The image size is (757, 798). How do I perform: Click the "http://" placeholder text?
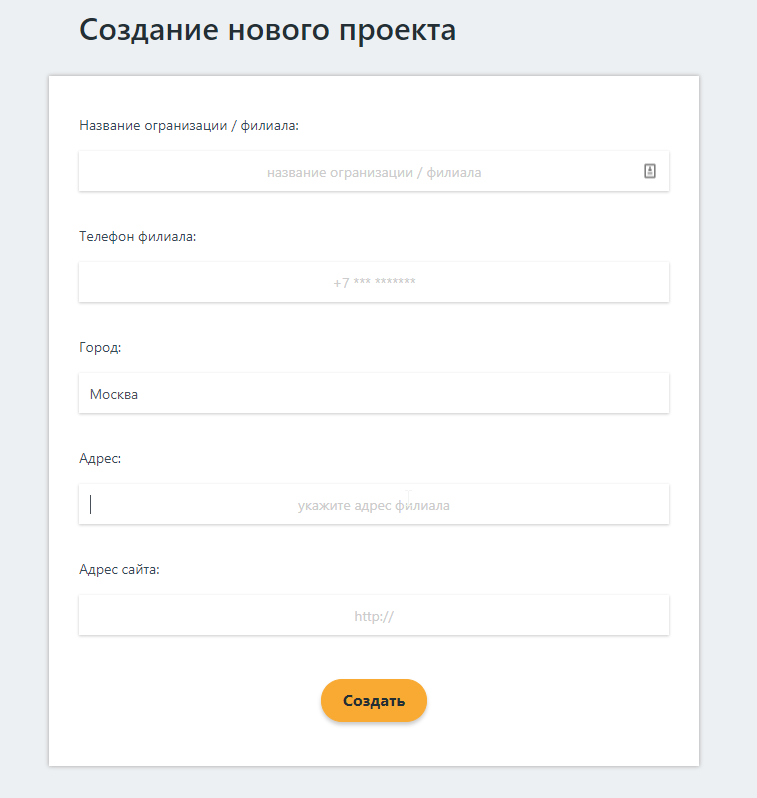[374, 616]
